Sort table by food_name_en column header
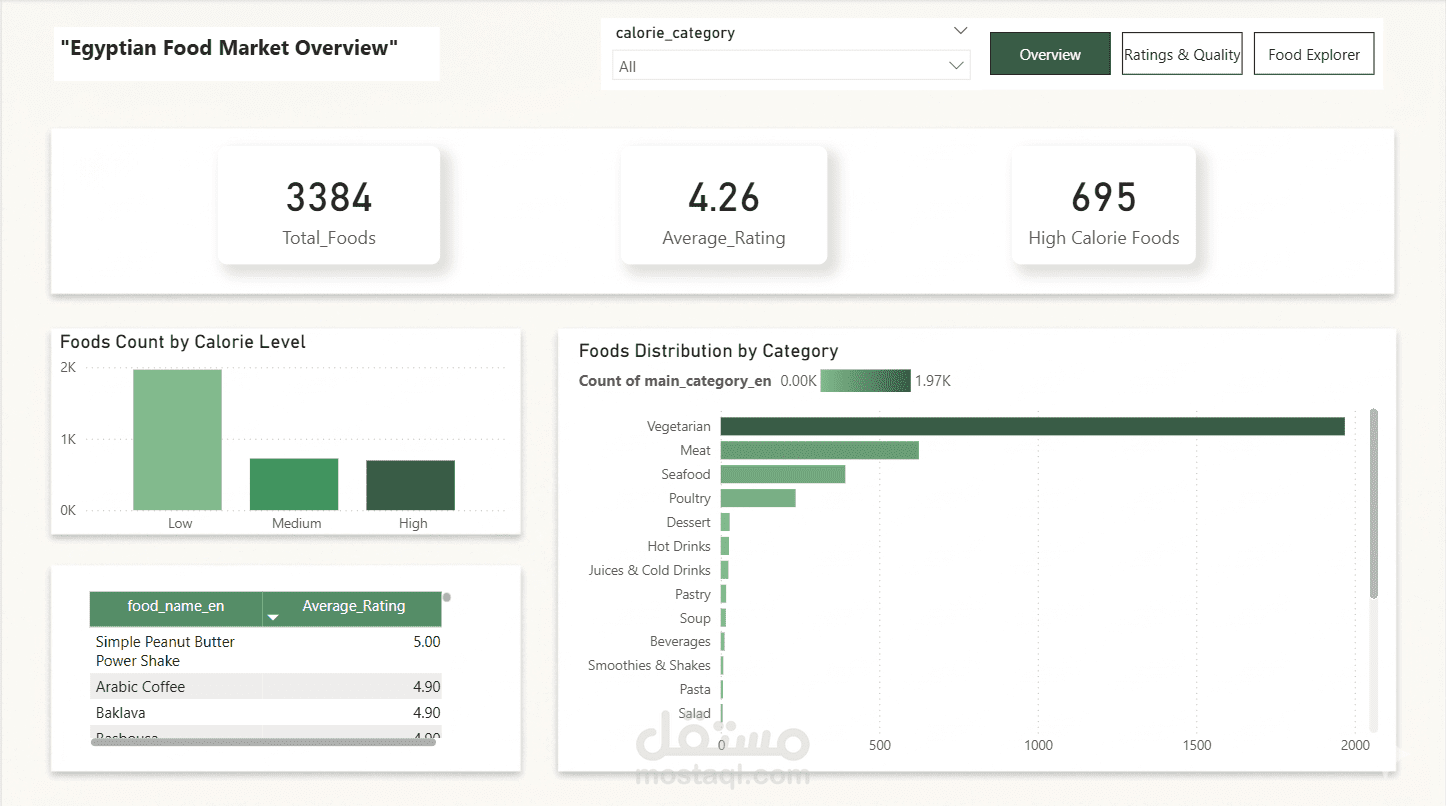The height and width of the screenshot is (806, 1446). point(176,607)
